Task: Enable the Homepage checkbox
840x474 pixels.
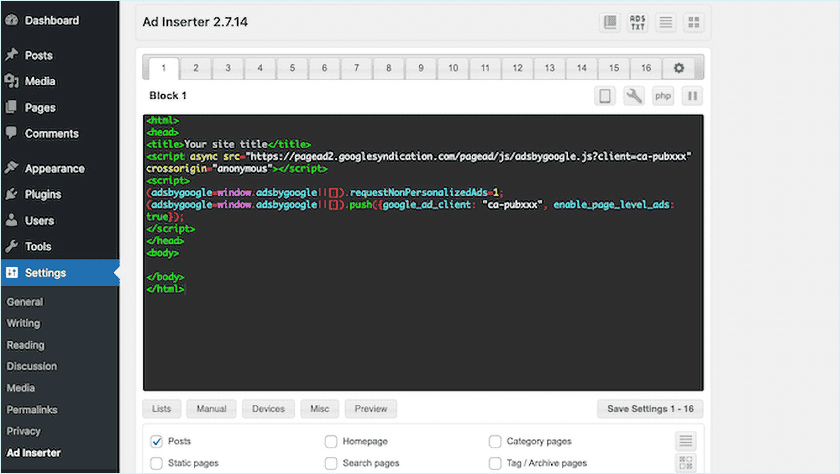Action: tap(331, 441)
